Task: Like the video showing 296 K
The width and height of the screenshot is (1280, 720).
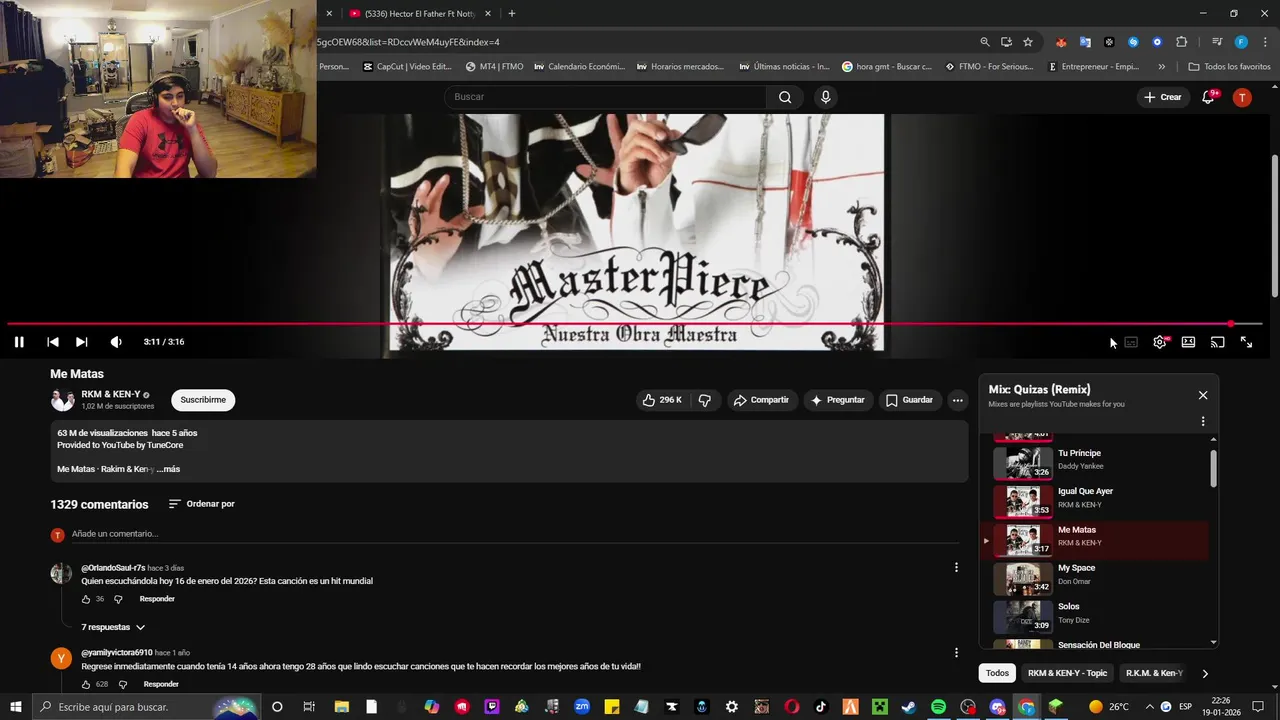Action: tap(661, 400)
